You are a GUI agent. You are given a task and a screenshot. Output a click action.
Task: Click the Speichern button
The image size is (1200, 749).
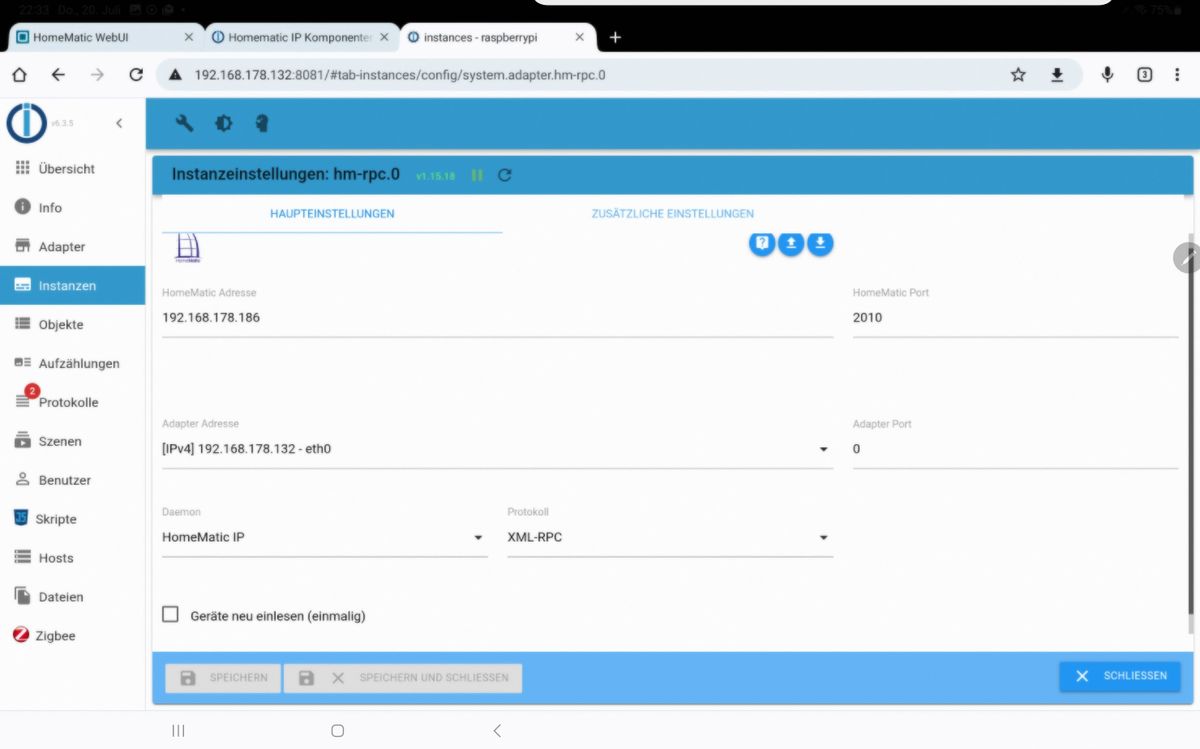coord(223,678)
